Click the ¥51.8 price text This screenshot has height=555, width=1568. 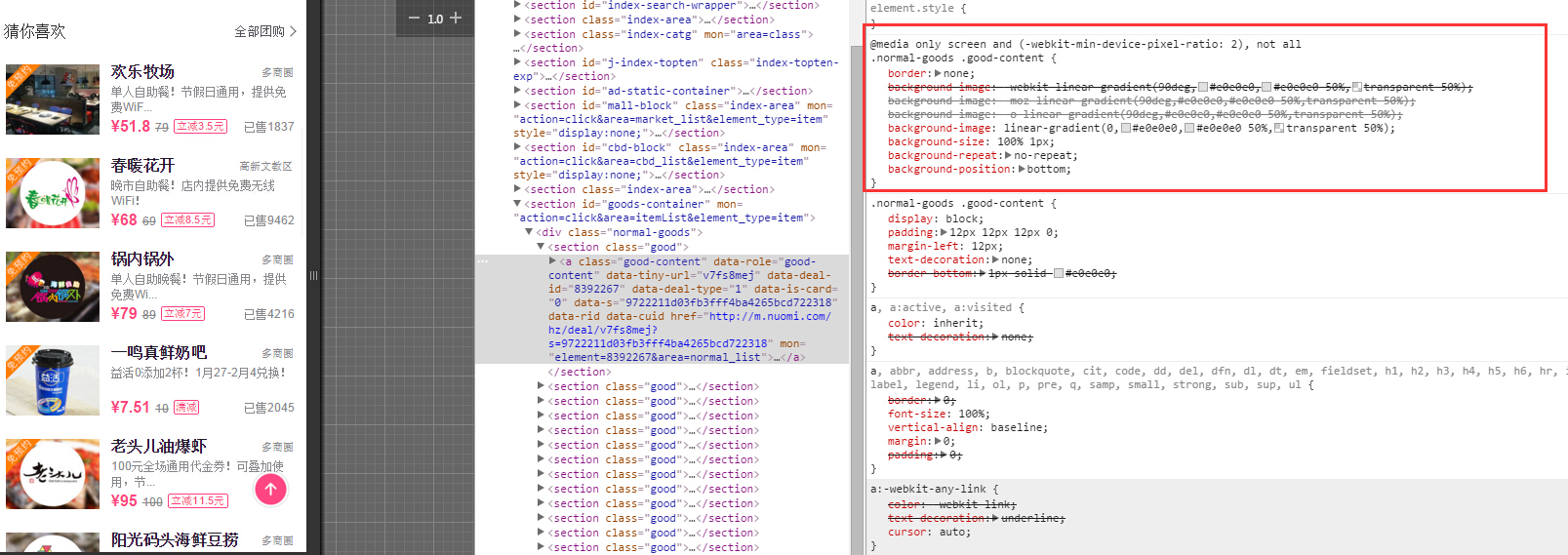point(131,126)
